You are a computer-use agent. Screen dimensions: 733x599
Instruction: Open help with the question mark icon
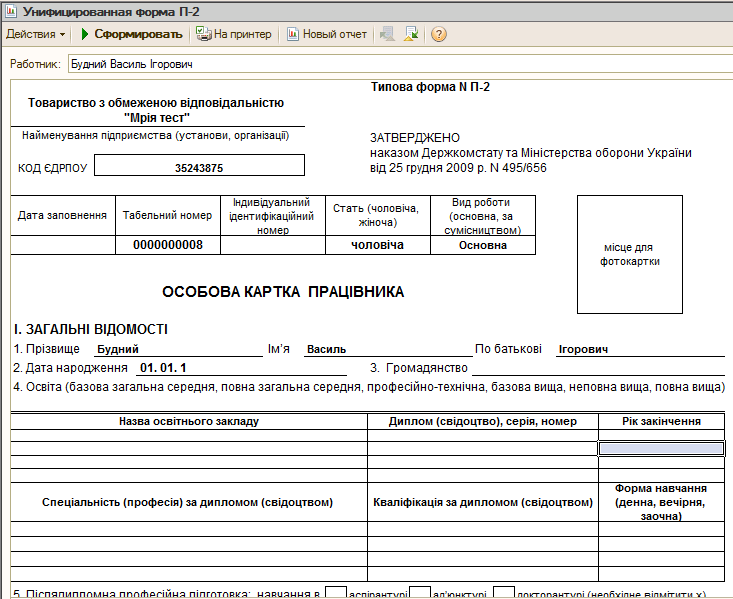[x=438, y=34]
